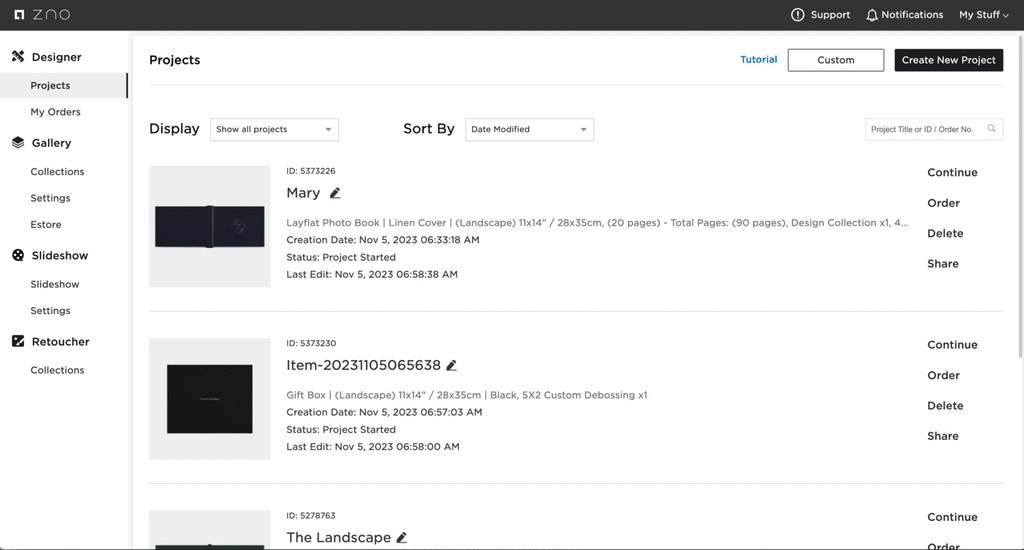
Task: Click Creation Date: Nov 5, 2023 06:57:03 AM
Action: tap(384, 412)
